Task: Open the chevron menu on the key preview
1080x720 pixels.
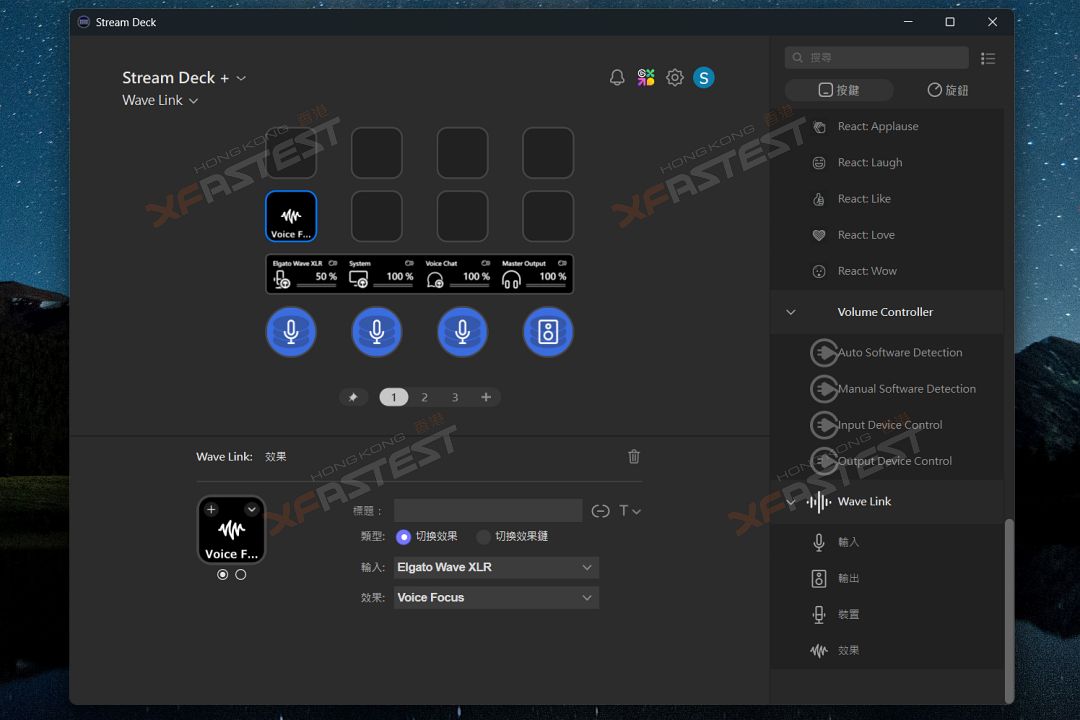Action: pos(251,509)
